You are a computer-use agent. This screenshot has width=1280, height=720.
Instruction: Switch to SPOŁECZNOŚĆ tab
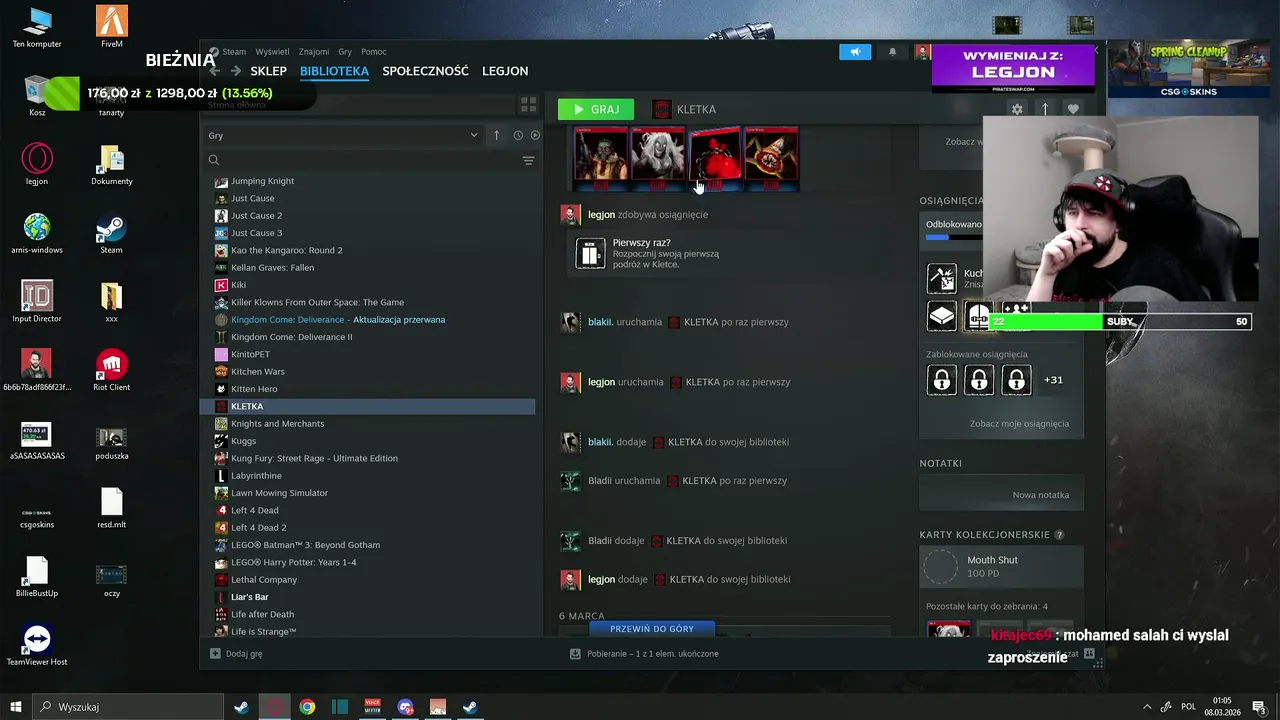[425, 71]
